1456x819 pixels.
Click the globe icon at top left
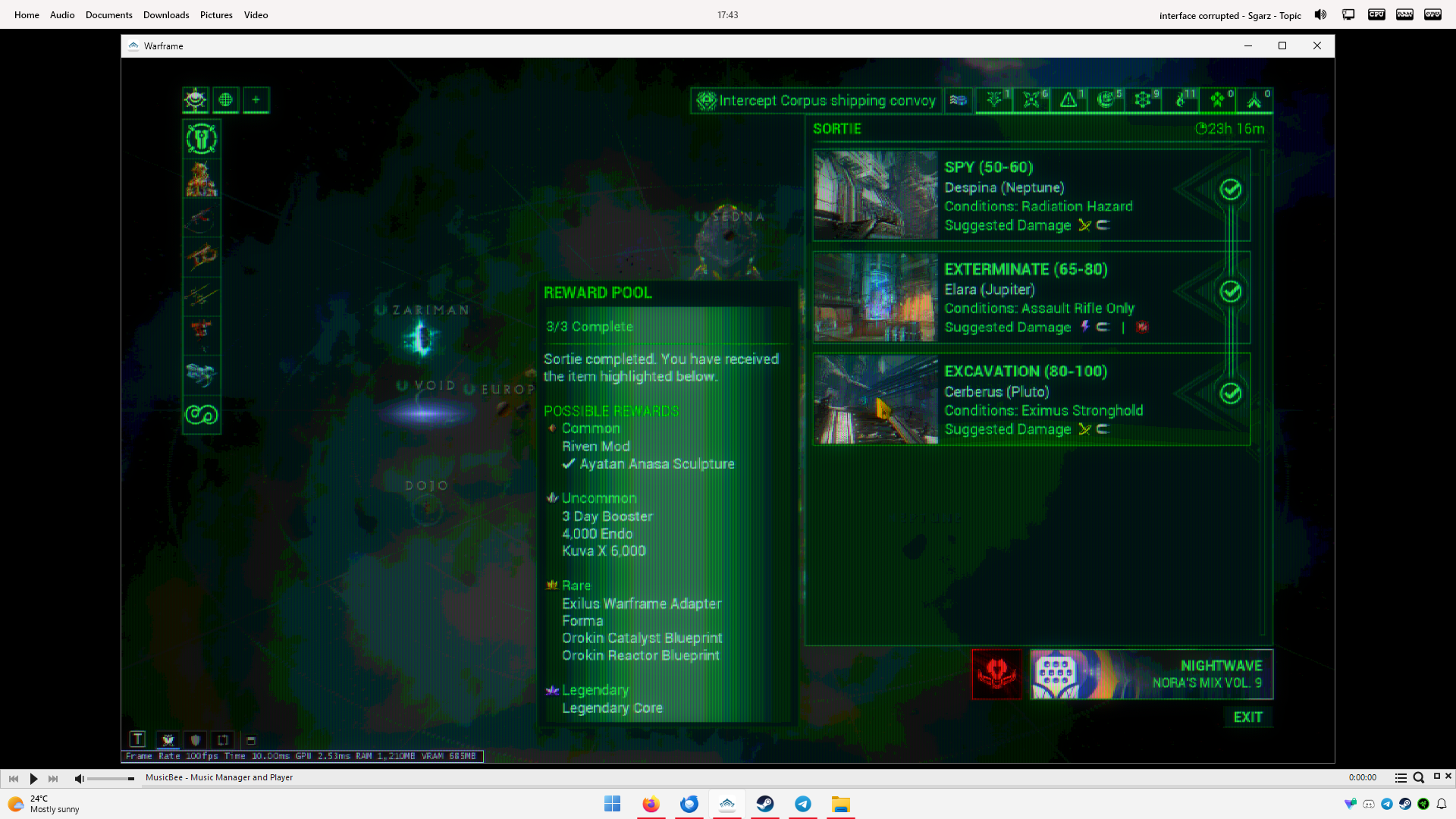pos(225,100)
